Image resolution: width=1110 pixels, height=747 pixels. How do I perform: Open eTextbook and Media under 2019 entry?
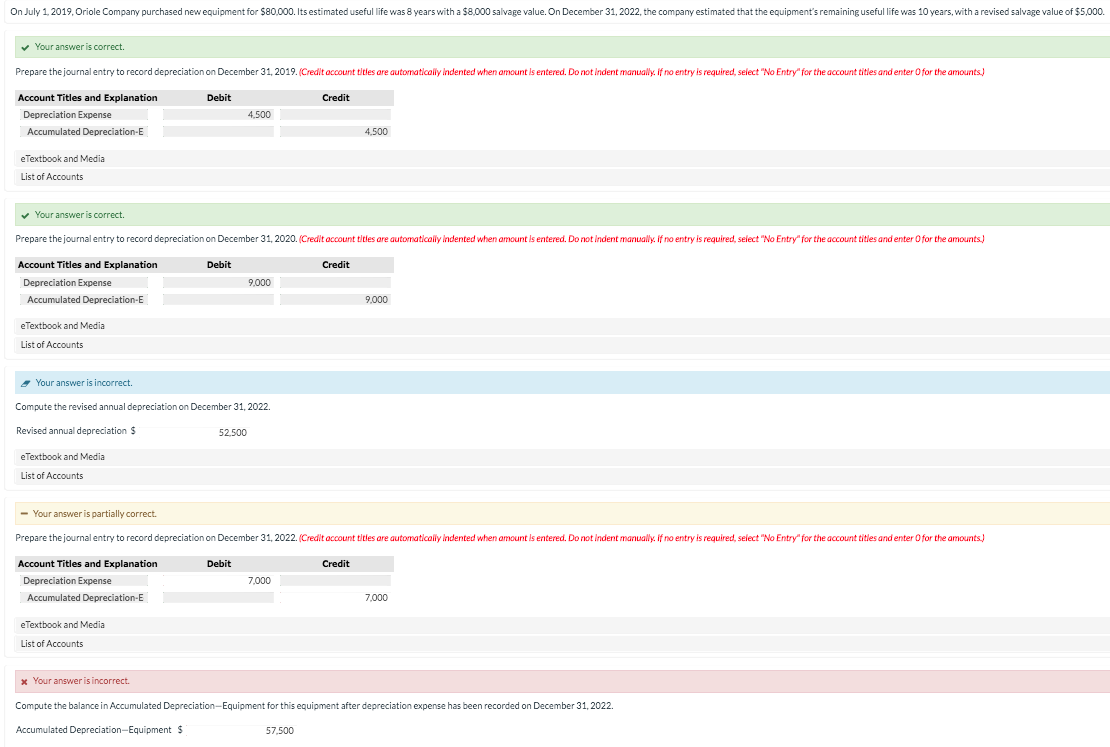(x=62, y=159)
